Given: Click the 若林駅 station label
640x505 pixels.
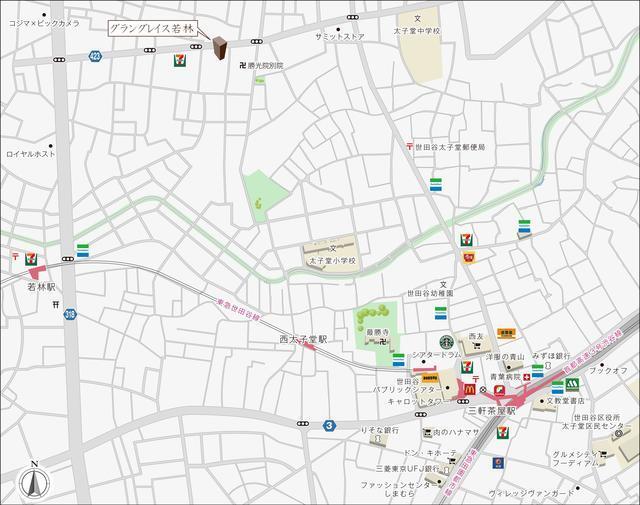Looking at the screenshot, I should 42,286.
